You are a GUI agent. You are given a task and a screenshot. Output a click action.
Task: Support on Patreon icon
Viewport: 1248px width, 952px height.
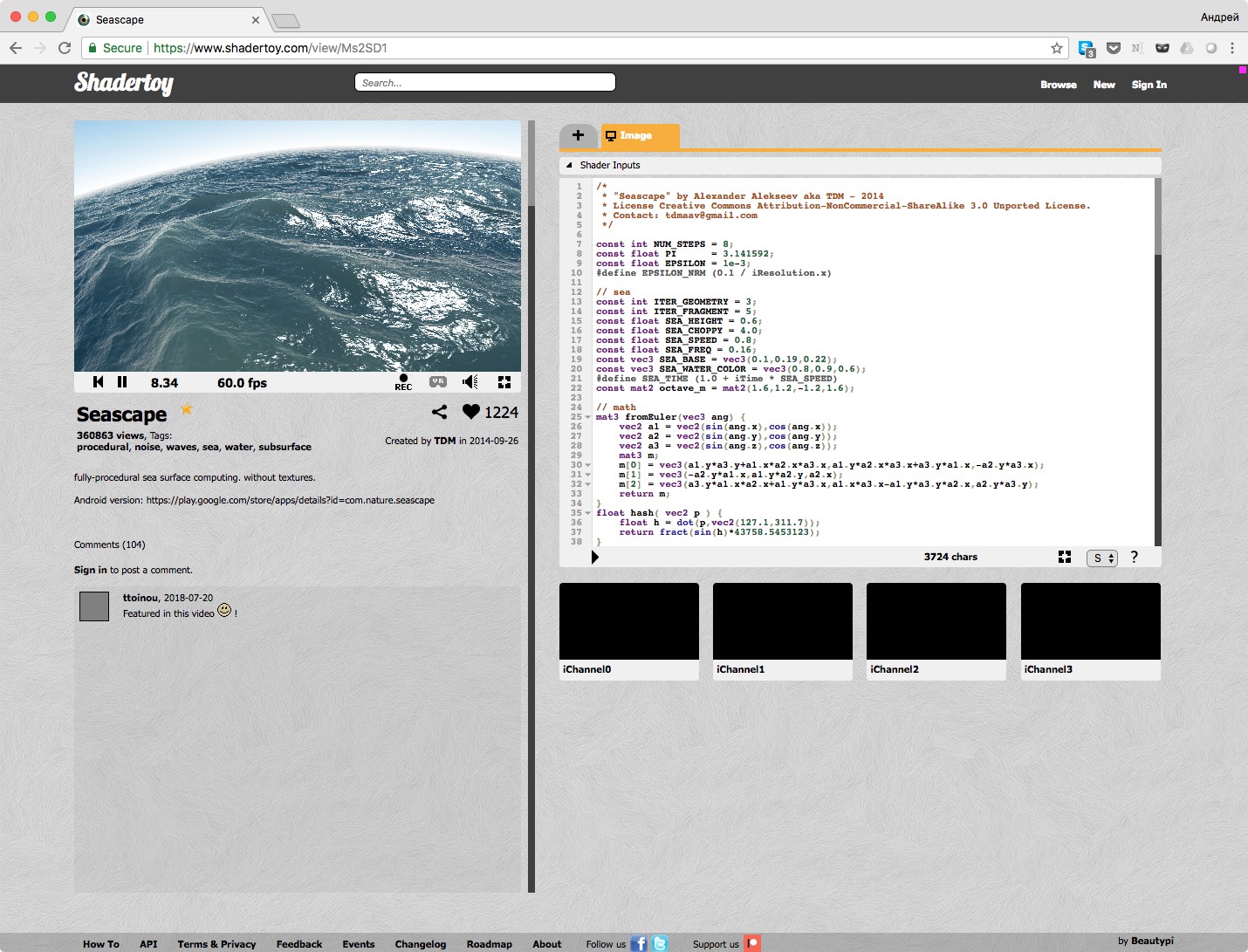click(x=752, y=943)
